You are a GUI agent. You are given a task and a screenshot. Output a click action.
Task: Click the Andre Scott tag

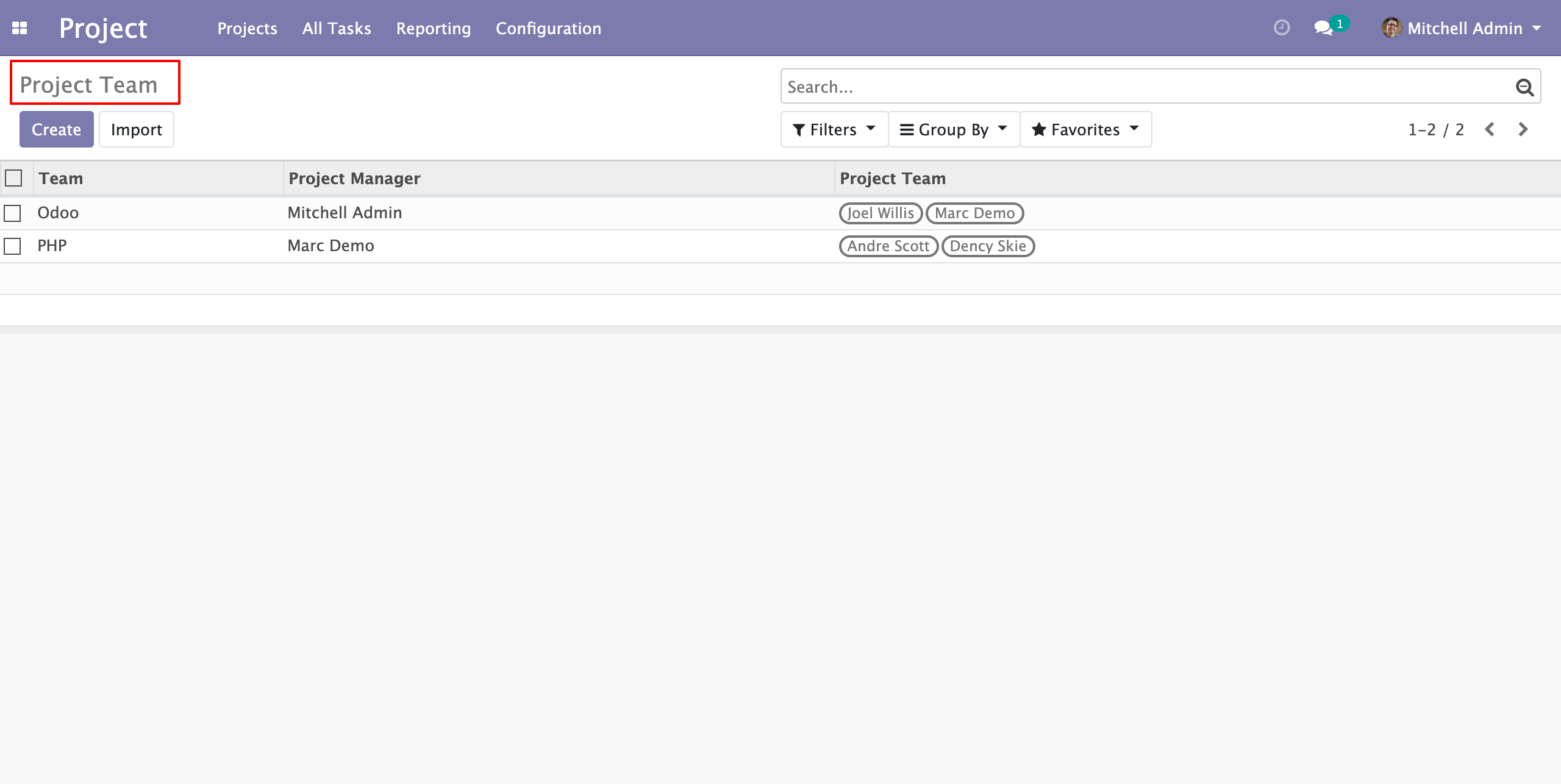pyautogui.click(x=888, y=246)
